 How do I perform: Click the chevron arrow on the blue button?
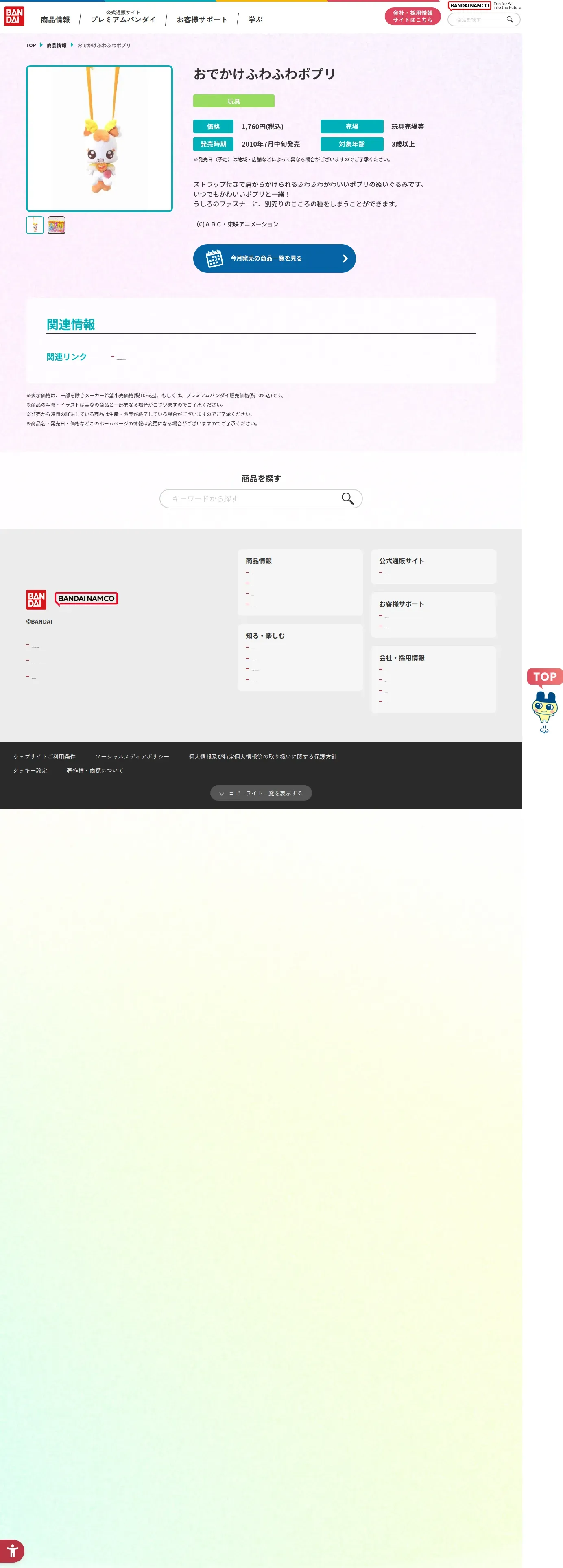(x=345, y=258)
